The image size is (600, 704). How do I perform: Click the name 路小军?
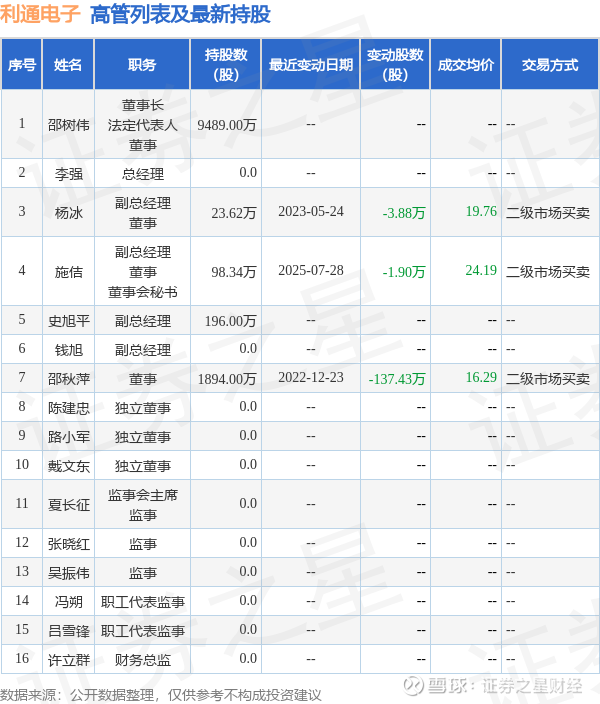coord(68,436)
